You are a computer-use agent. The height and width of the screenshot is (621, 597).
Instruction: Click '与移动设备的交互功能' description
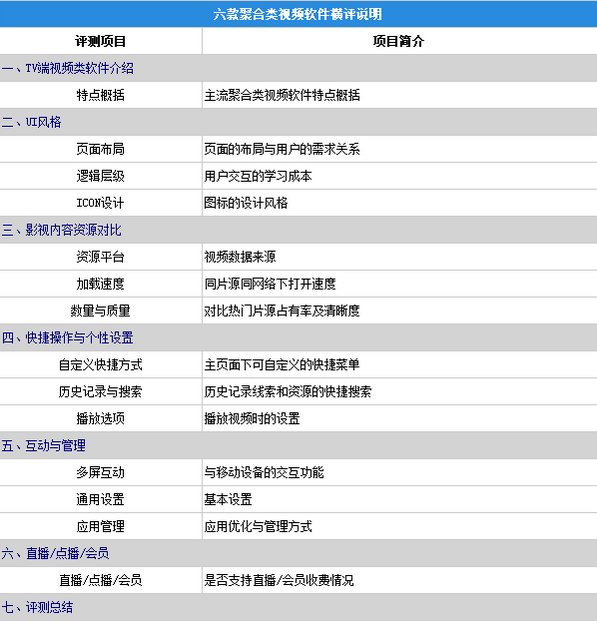click(x=264, y=472)
